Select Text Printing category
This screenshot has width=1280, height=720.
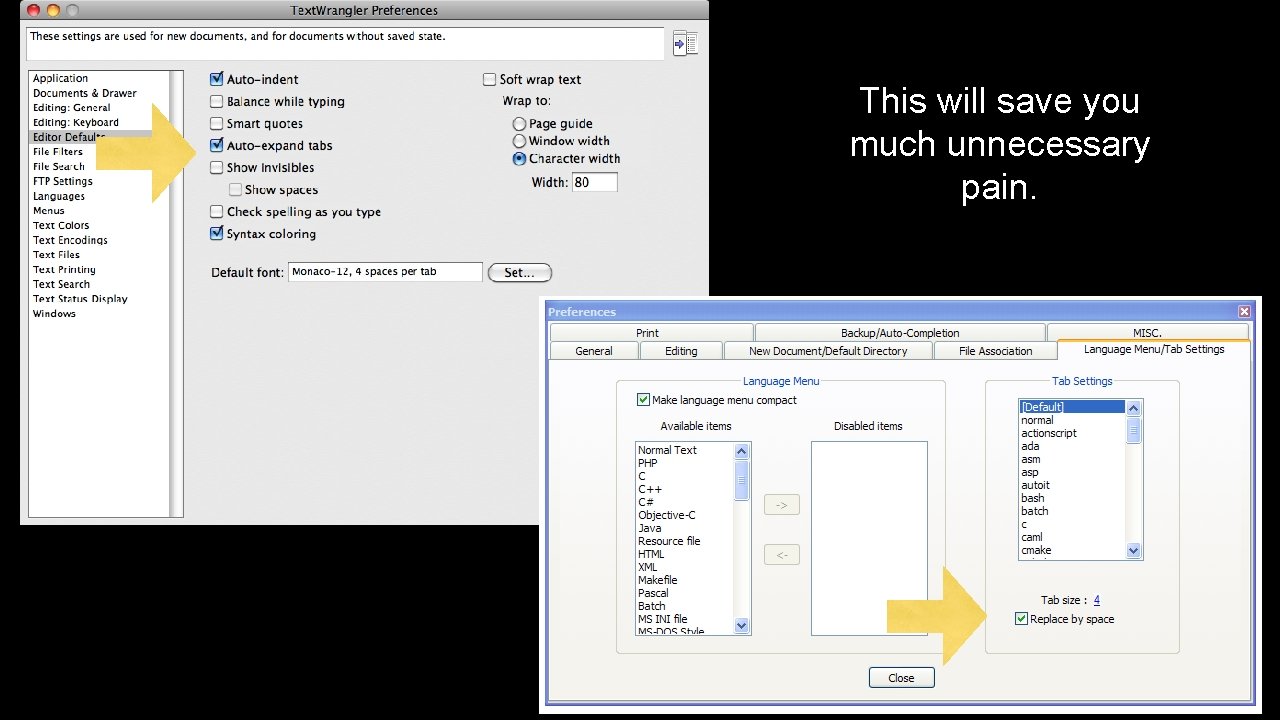[64, 269]
